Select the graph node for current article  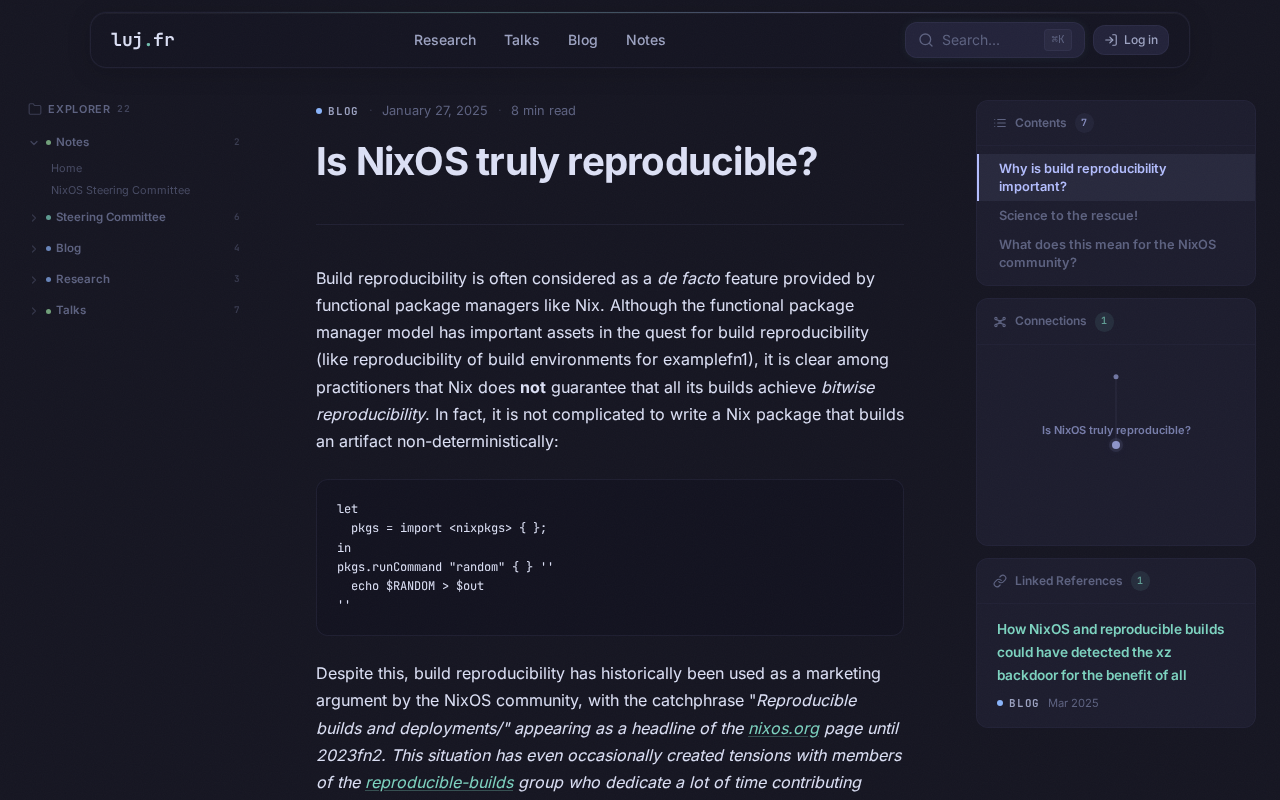(x=1116, y=445)
